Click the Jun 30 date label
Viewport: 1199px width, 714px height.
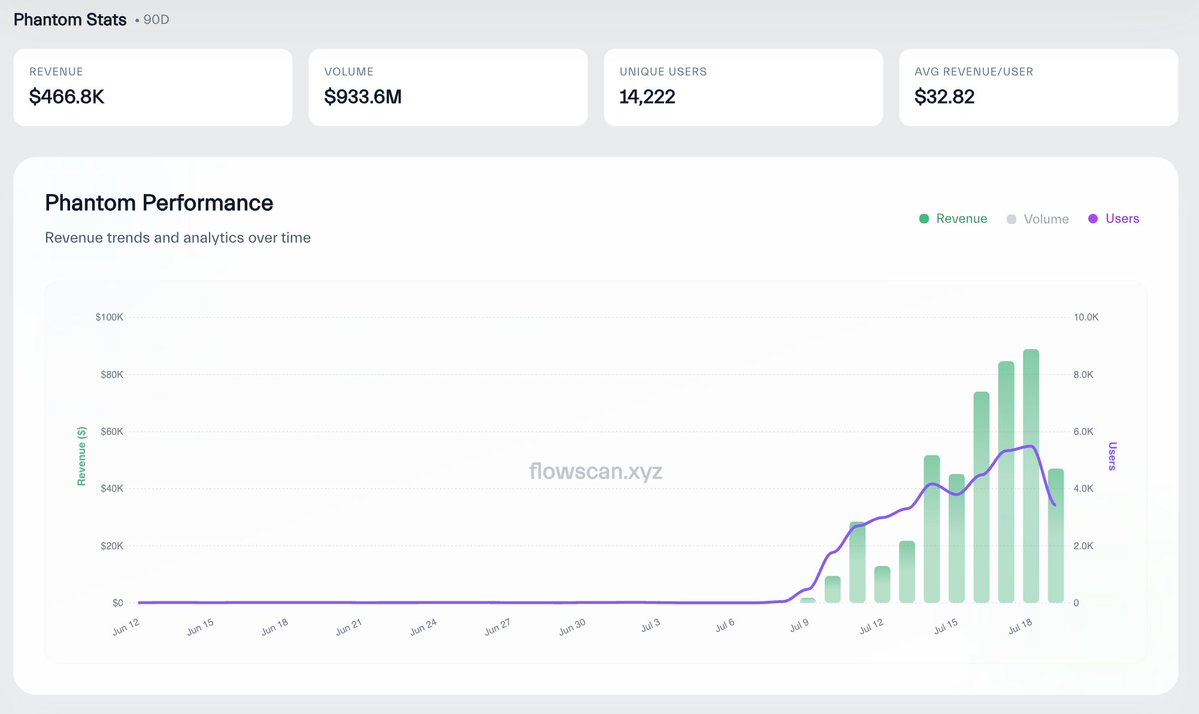pos(572,627)
